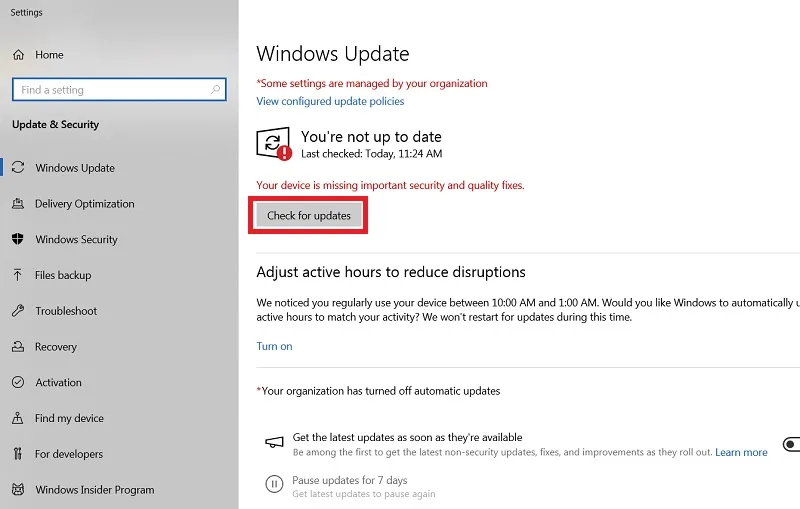Click the Home house icon
The image size is (800, 509).
[18, 55]
